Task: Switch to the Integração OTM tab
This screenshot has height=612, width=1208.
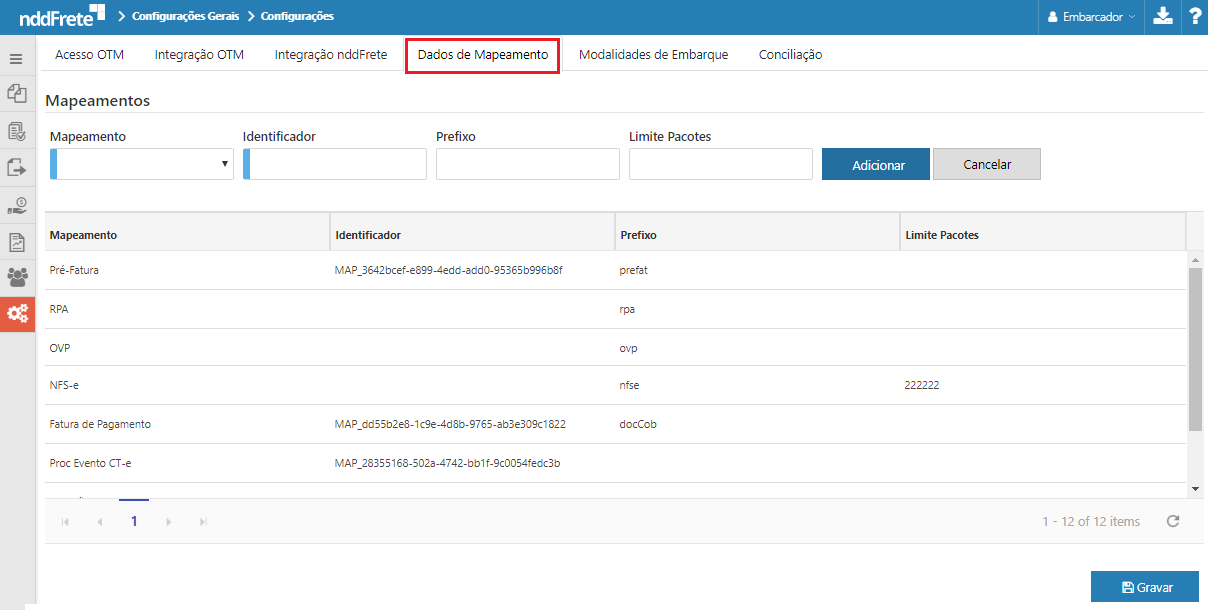Action: [x=199, y=55]
